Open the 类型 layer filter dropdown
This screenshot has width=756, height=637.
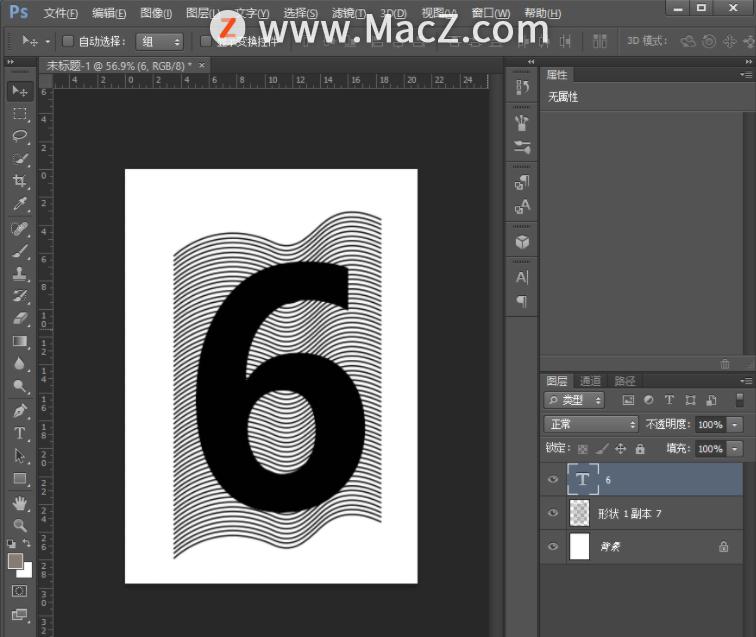click(x=575, y=400)
